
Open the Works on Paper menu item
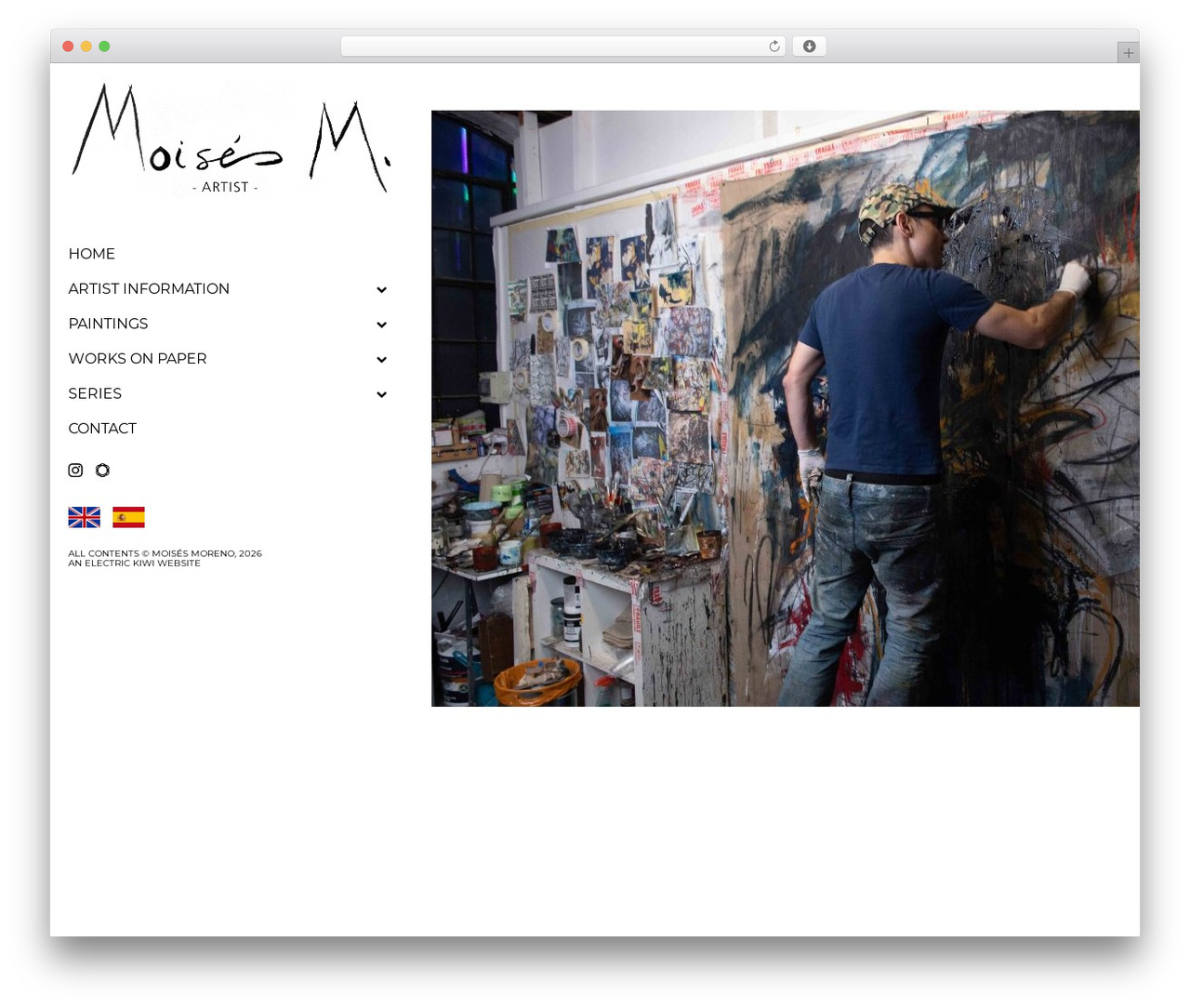coord(138,359)
